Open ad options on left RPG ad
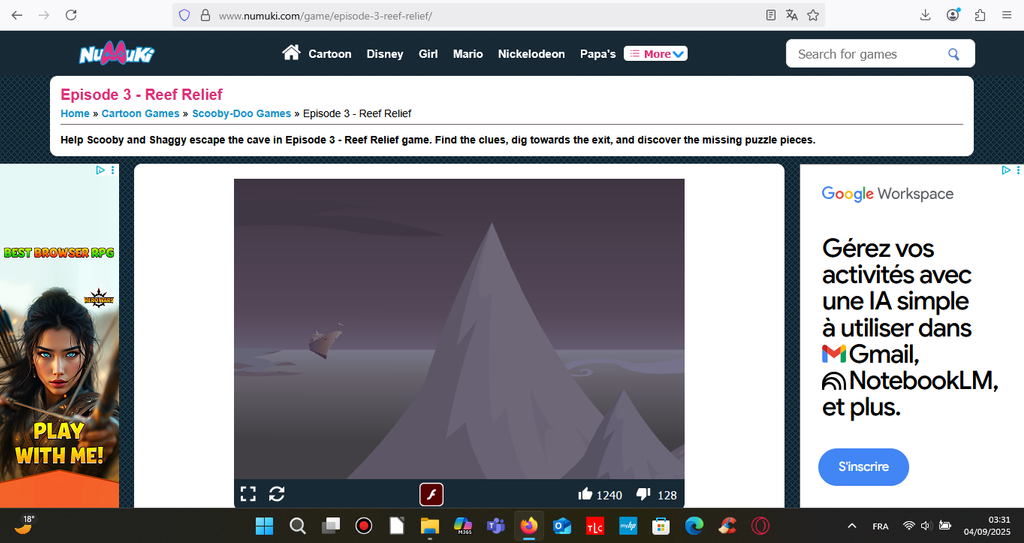This screenshot has width=1024, height=543. (x=112, y=170)
